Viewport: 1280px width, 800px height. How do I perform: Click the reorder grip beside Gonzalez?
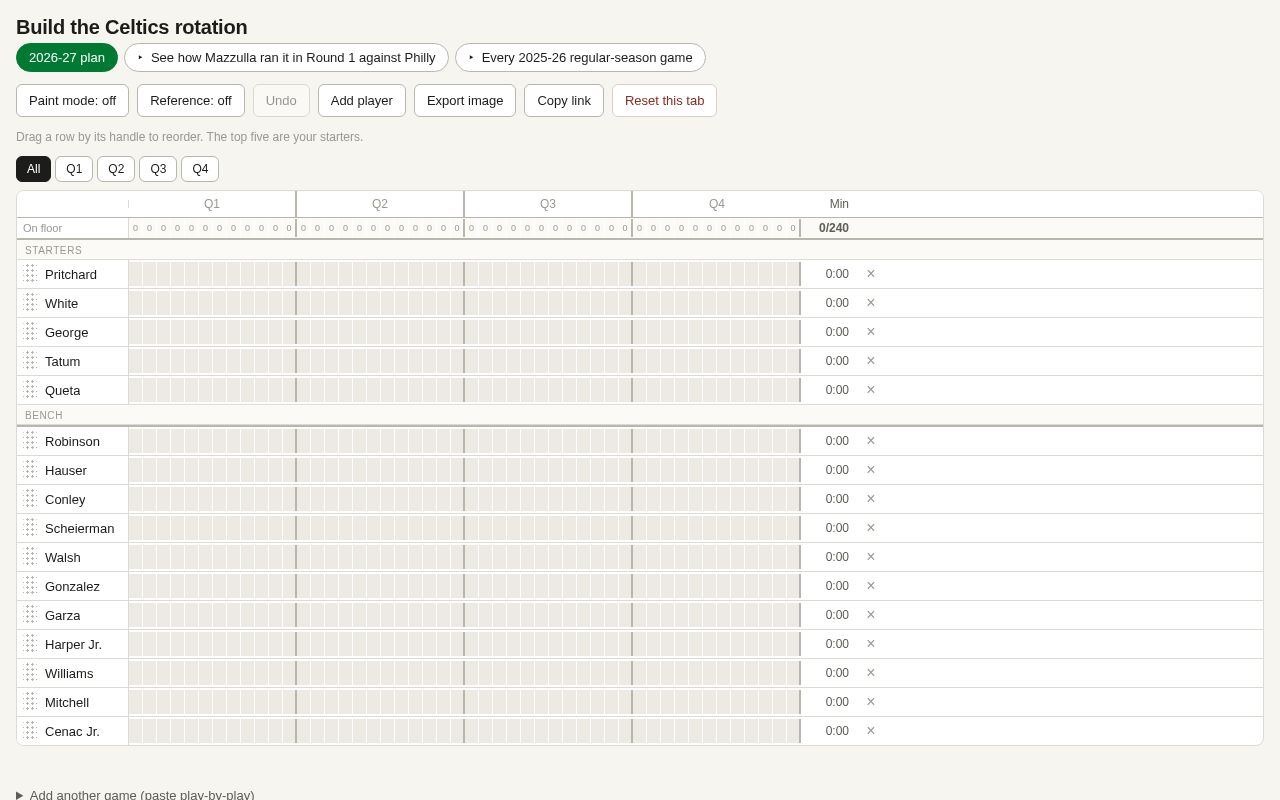[x=31, y=586]
